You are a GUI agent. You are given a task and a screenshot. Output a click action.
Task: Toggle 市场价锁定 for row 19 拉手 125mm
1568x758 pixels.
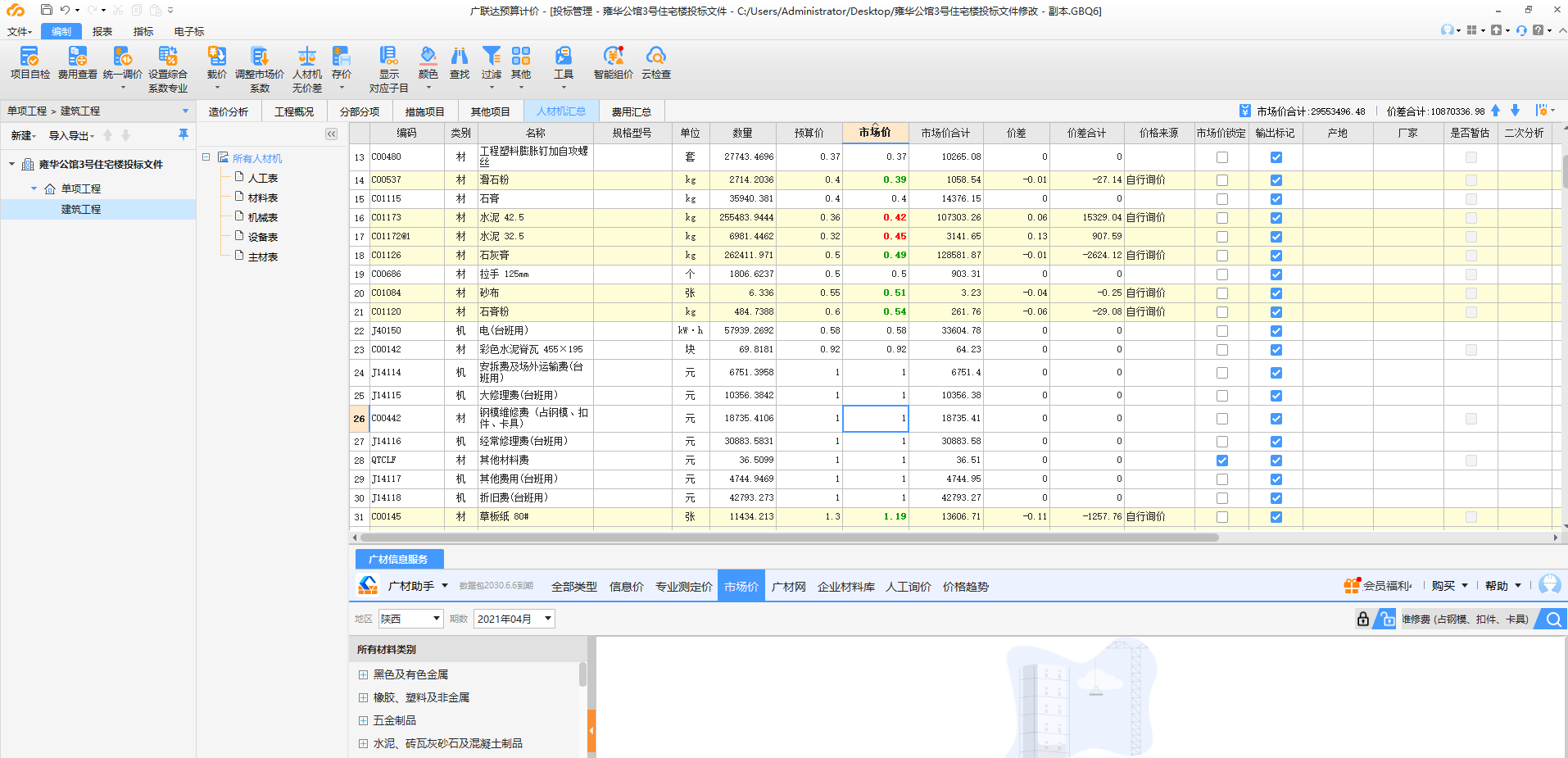coord(1221,275)
